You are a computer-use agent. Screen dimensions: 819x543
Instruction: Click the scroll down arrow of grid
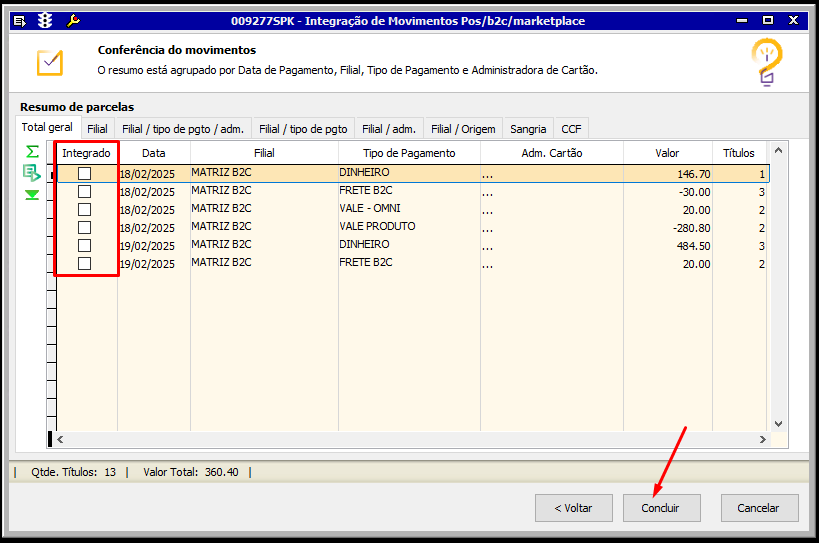pos(778,423)
